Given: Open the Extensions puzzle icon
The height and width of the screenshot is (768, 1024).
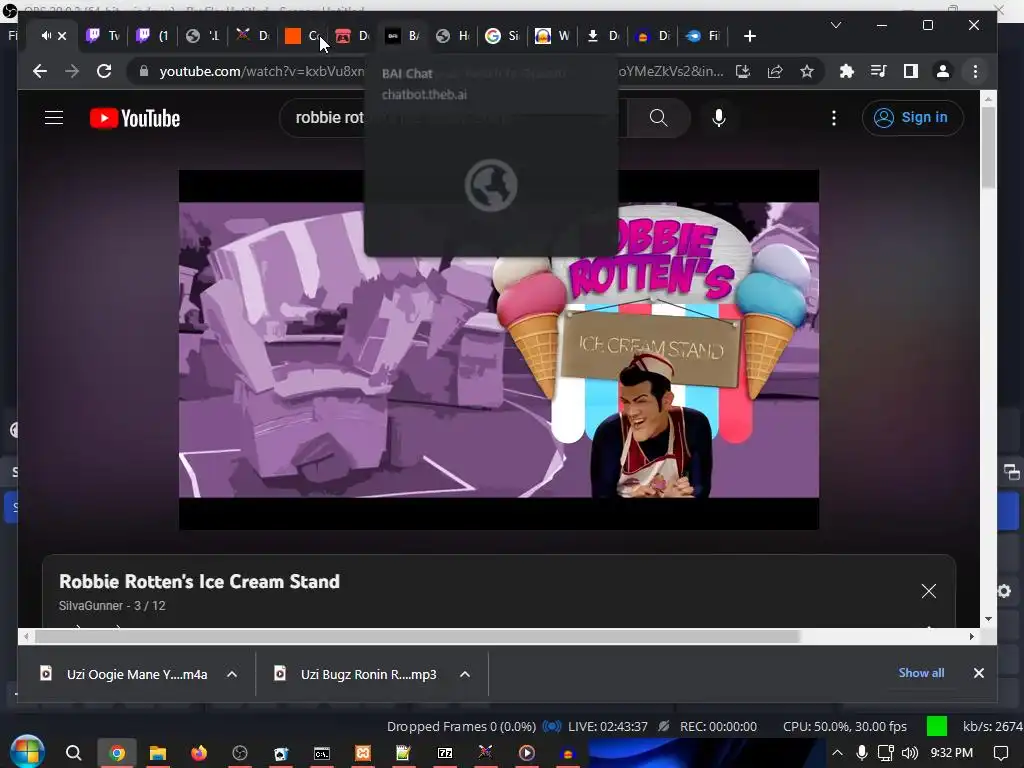Looking at the screenshot, I should click(x=846, y=71).
